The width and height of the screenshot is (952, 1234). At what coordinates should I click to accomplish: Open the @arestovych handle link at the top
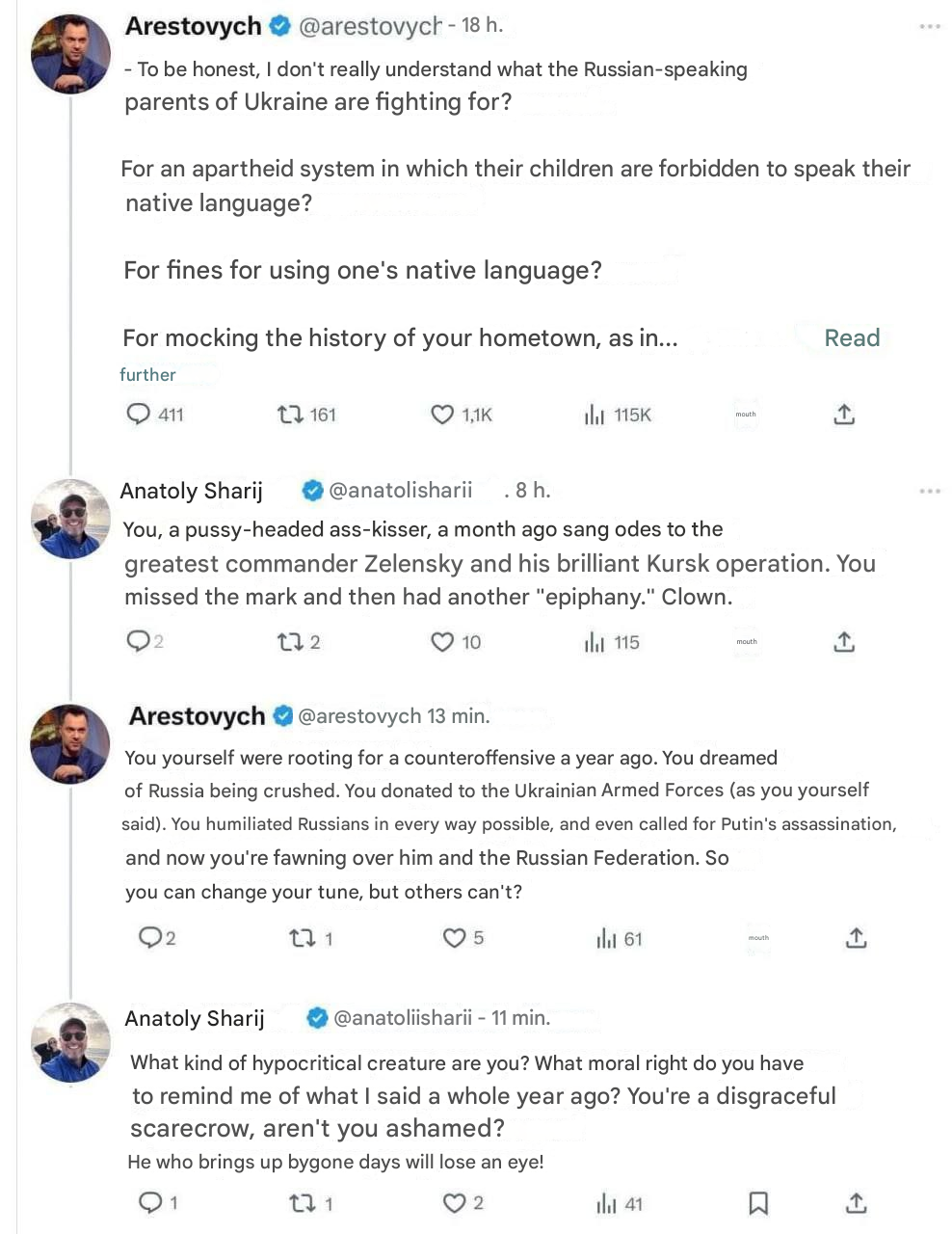tap(370, 26)
